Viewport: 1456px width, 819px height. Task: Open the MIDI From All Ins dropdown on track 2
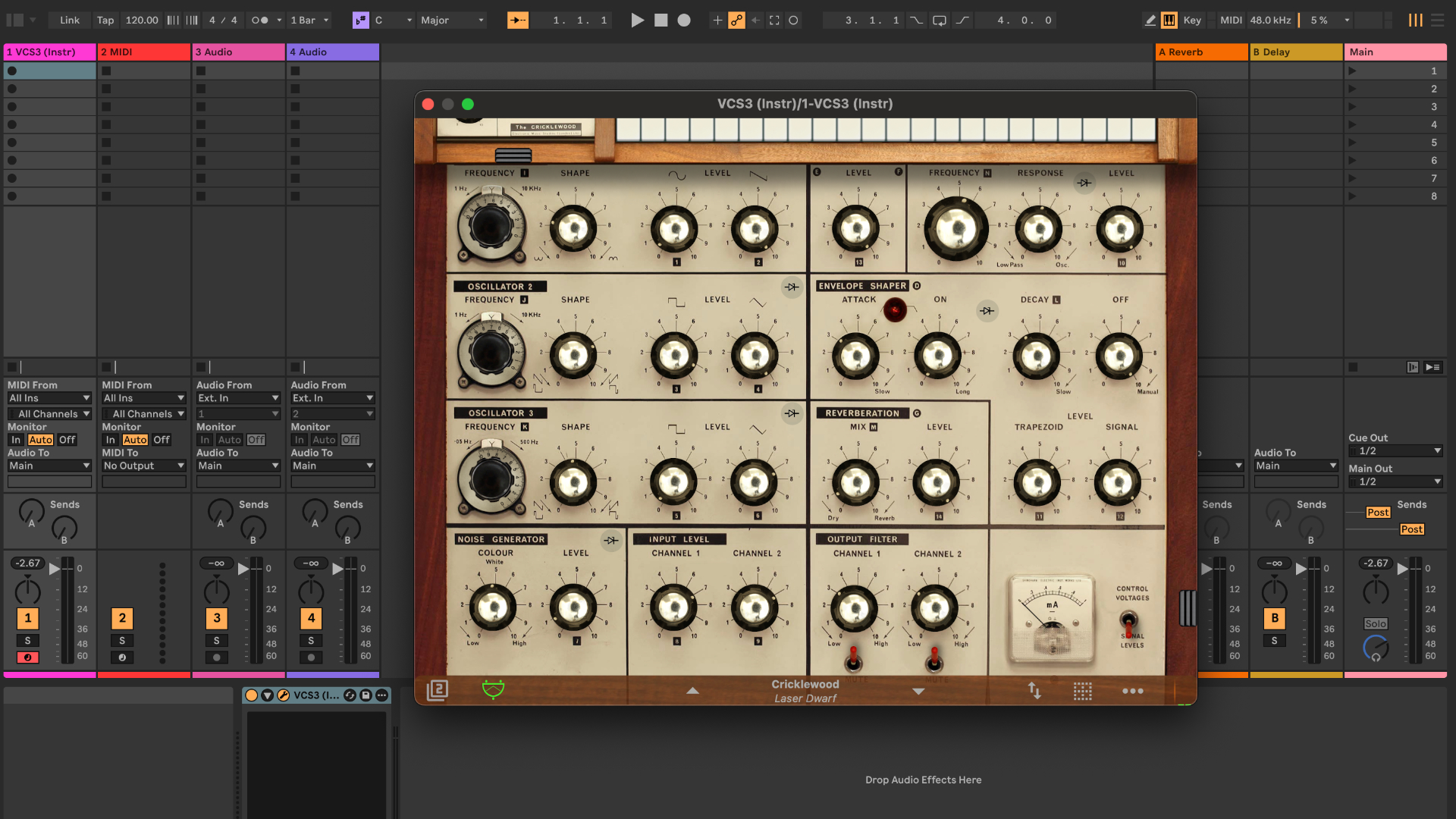tap(143, 397)
